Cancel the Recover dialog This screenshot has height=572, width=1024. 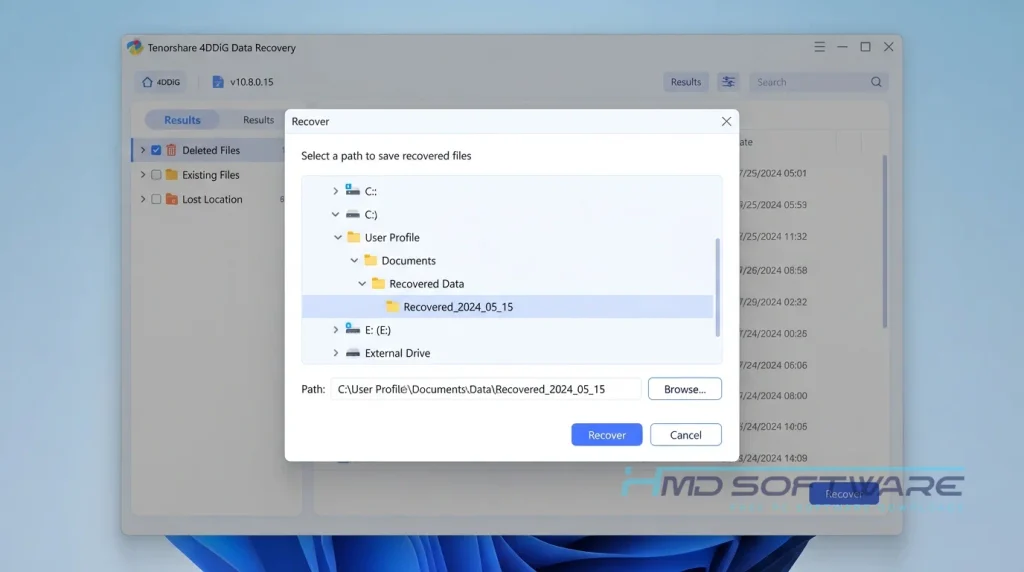click(686, 435)
